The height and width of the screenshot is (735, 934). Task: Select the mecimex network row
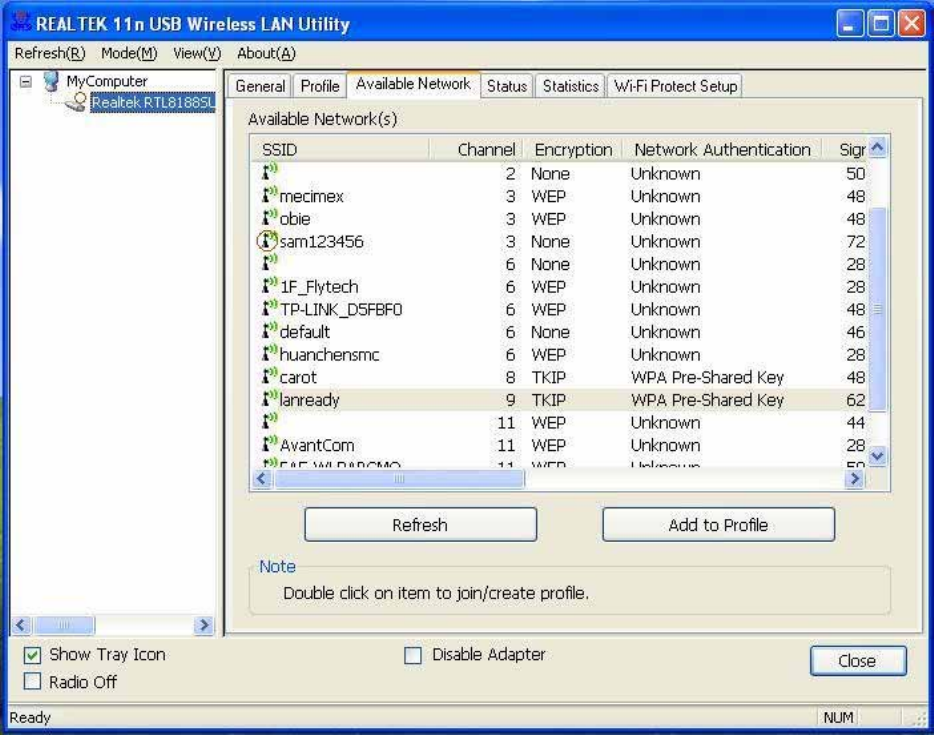(559, 196)
